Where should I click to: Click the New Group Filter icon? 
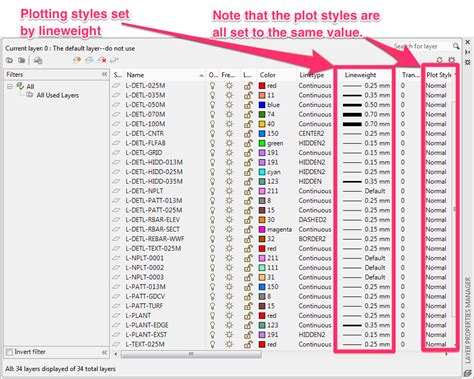(x=22, y=60)
